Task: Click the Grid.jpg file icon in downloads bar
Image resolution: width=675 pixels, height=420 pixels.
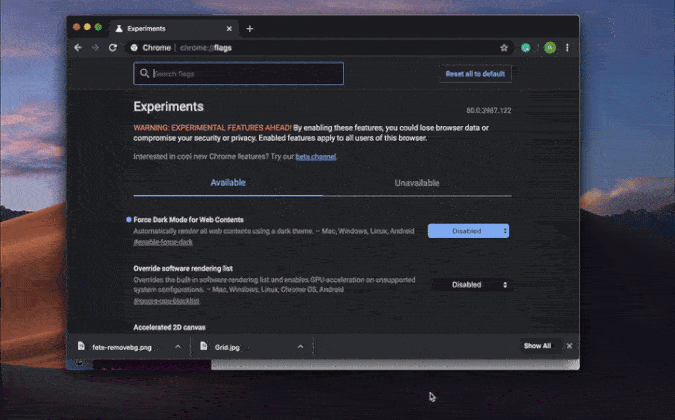Action: click(204, 346)
